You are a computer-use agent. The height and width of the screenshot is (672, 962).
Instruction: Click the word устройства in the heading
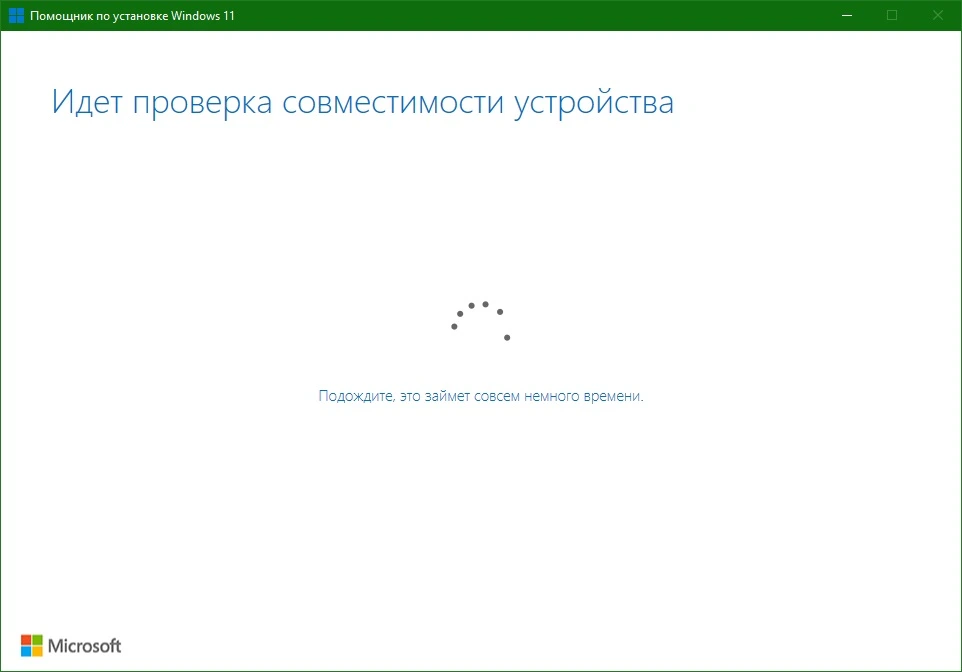click(594, 104)
